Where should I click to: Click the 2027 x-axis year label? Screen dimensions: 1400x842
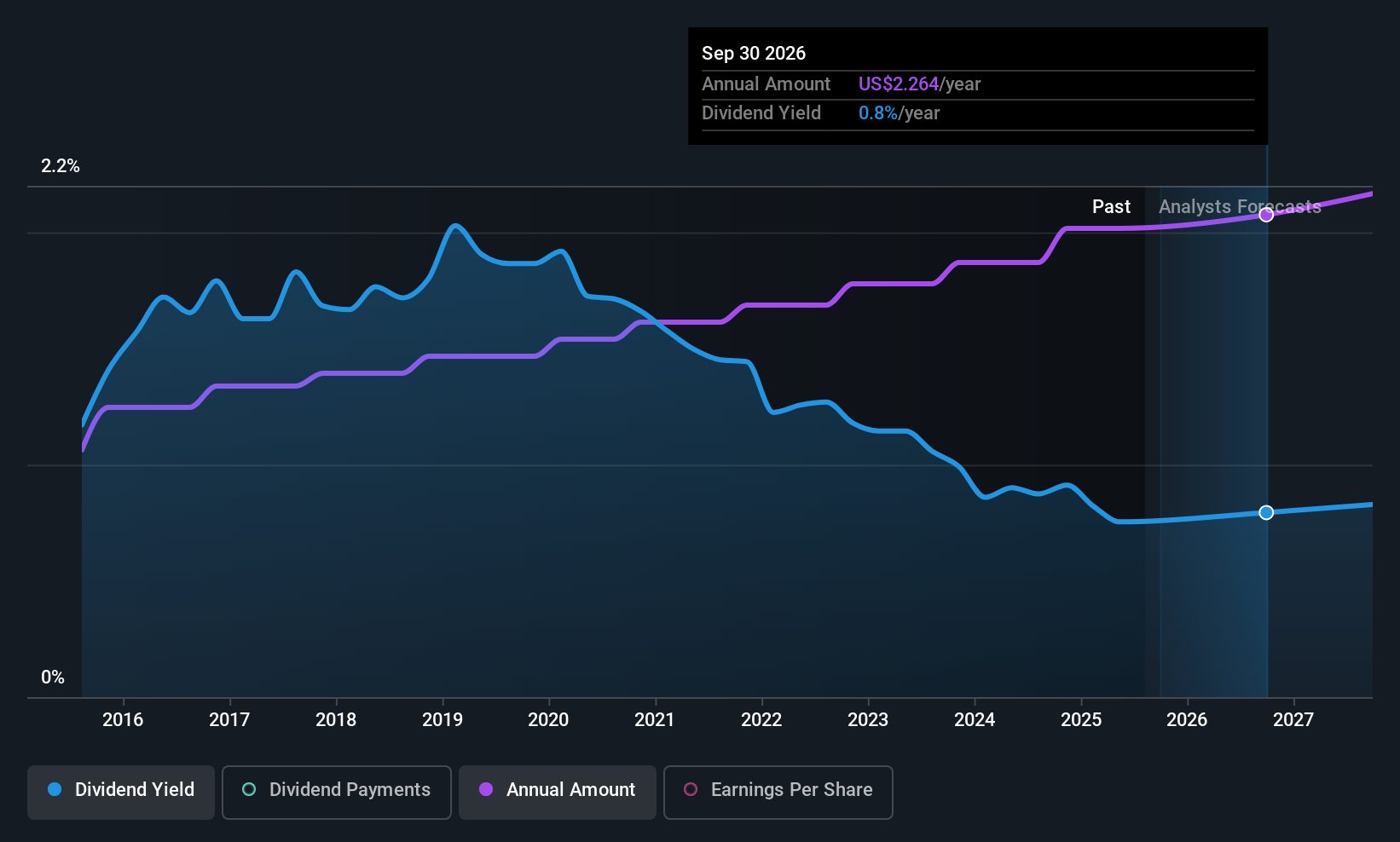(x=1293, y=719)
